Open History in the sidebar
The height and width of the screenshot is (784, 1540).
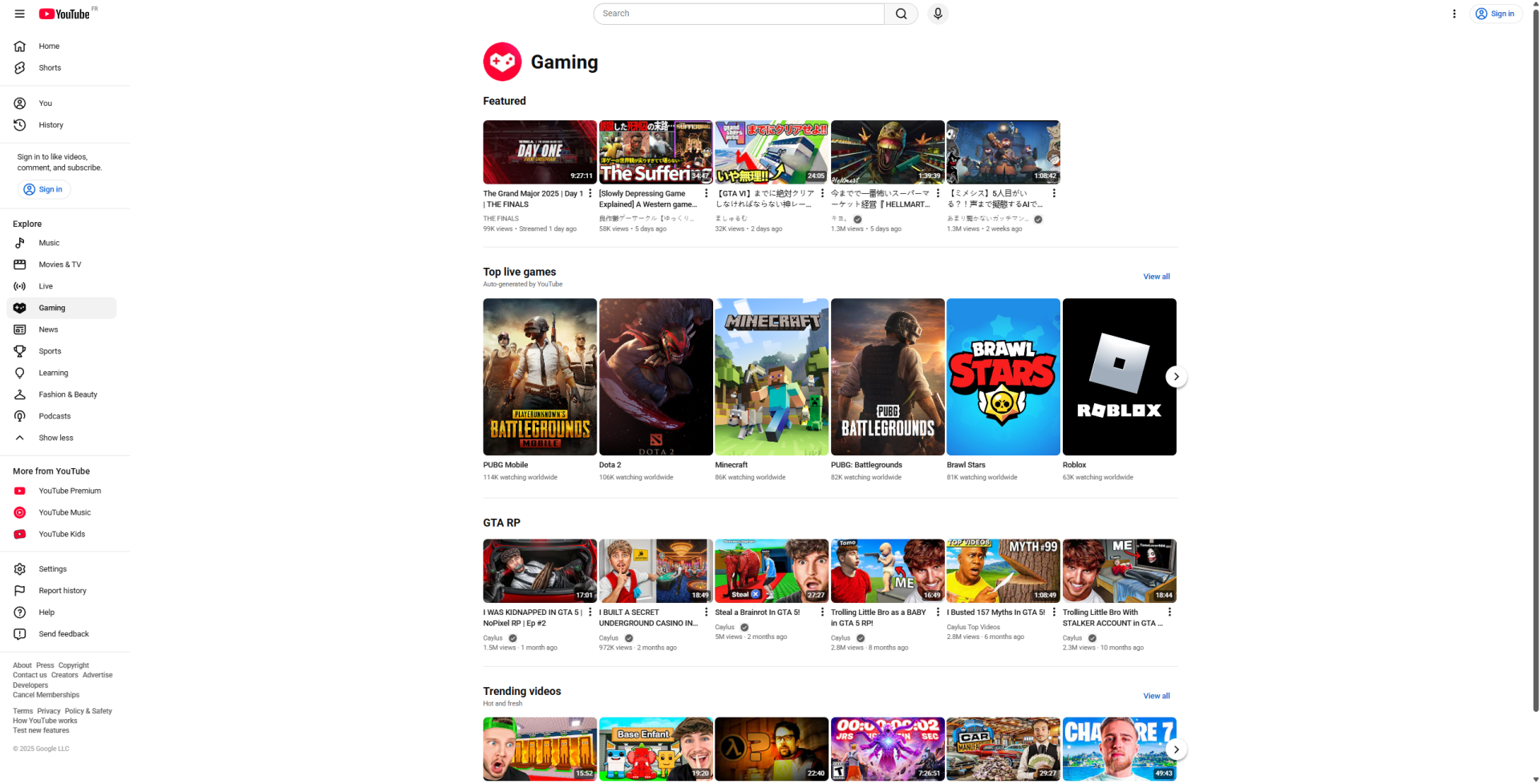[x=51, y=125]
